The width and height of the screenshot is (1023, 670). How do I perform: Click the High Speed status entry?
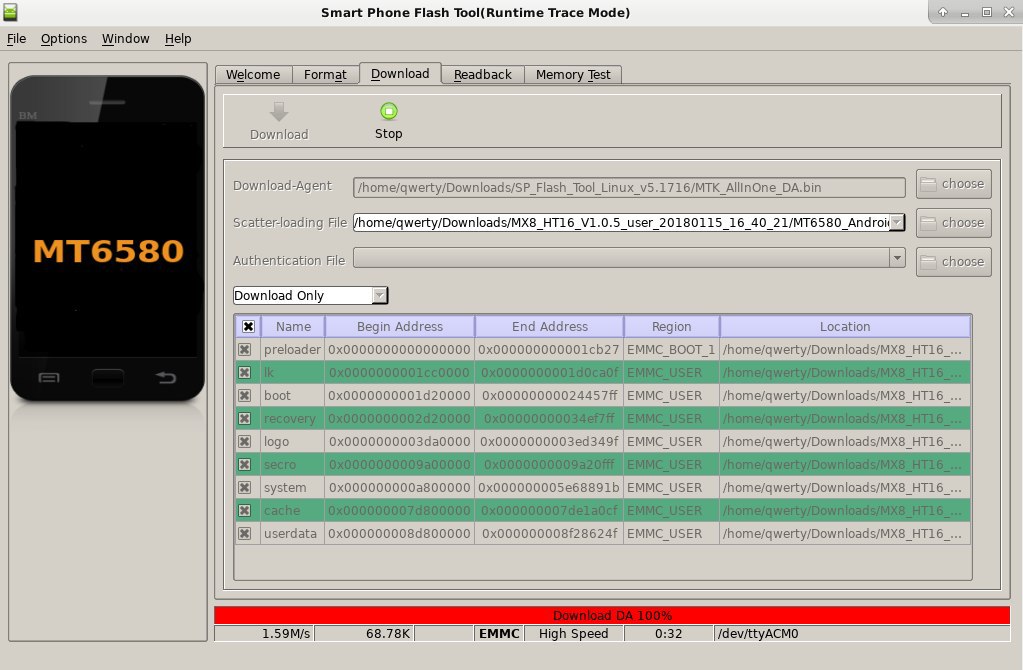tap(573, 633)
